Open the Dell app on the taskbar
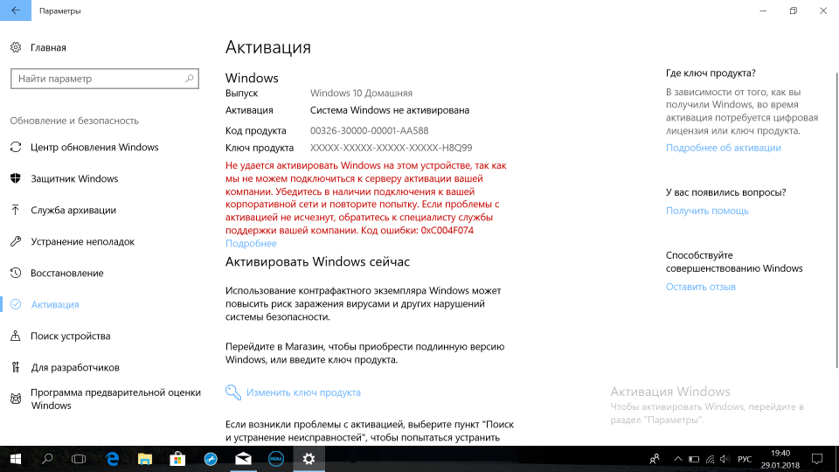This screenshot has height=472, width=839. tap(276, 459)
